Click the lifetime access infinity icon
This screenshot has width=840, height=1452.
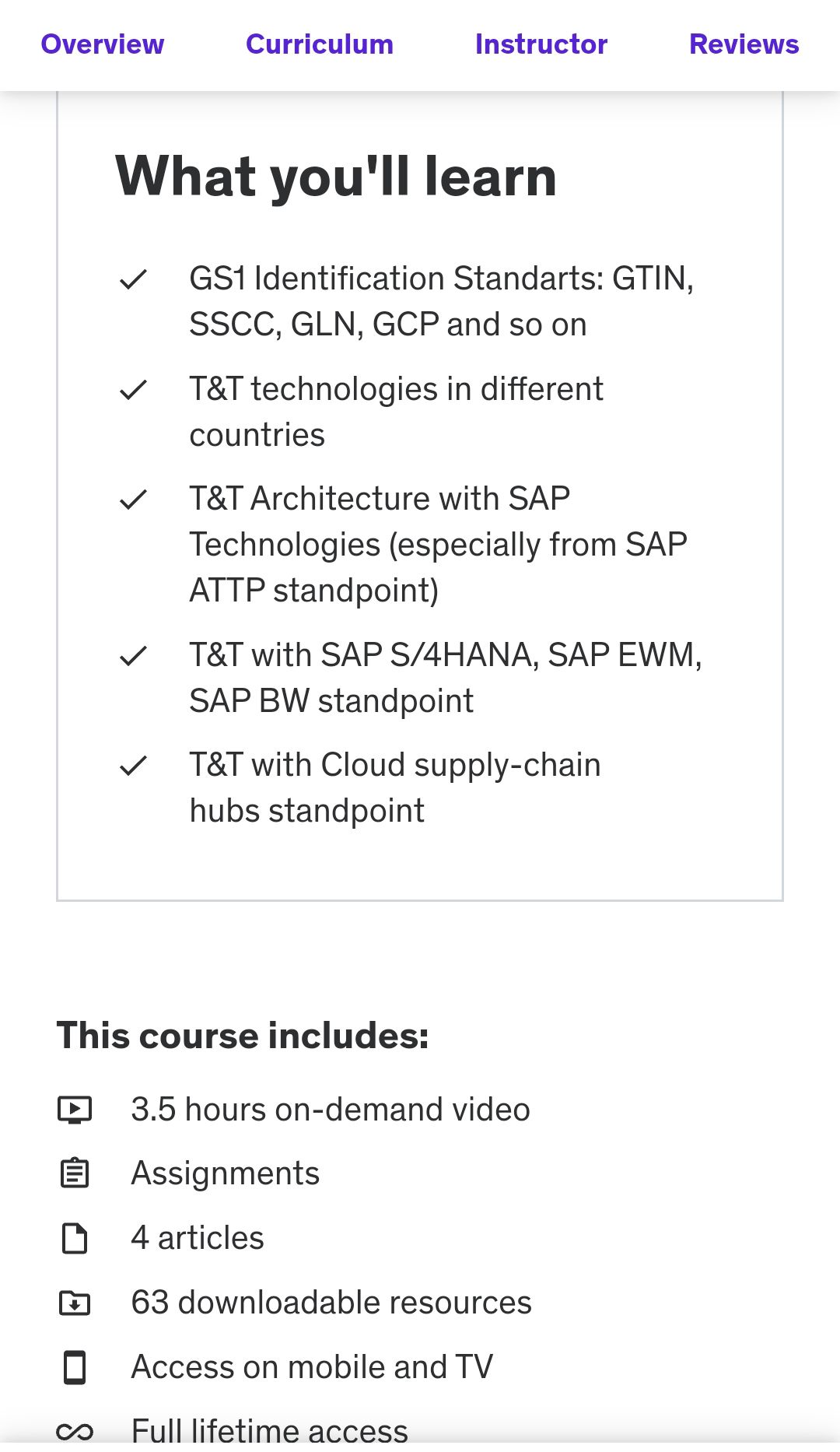point(75,1431)
